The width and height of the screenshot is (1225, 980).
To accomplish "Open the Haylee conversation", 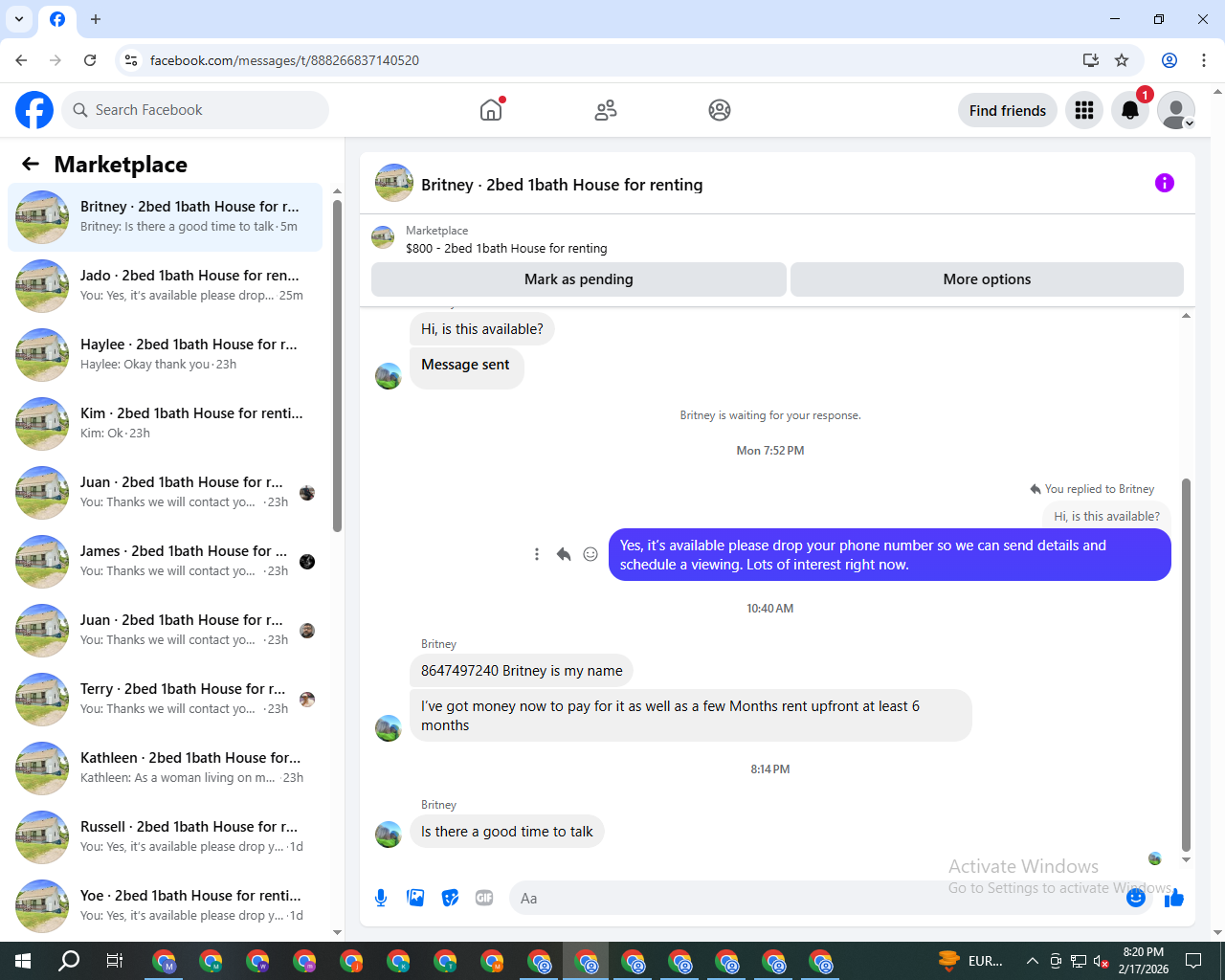I will 166,355.
